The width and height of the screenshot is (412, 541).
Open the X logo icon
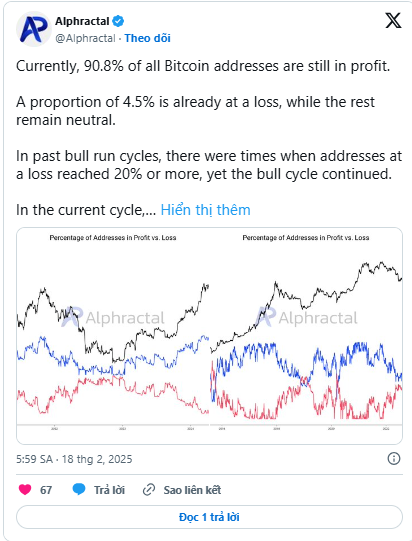click(393, 21)
